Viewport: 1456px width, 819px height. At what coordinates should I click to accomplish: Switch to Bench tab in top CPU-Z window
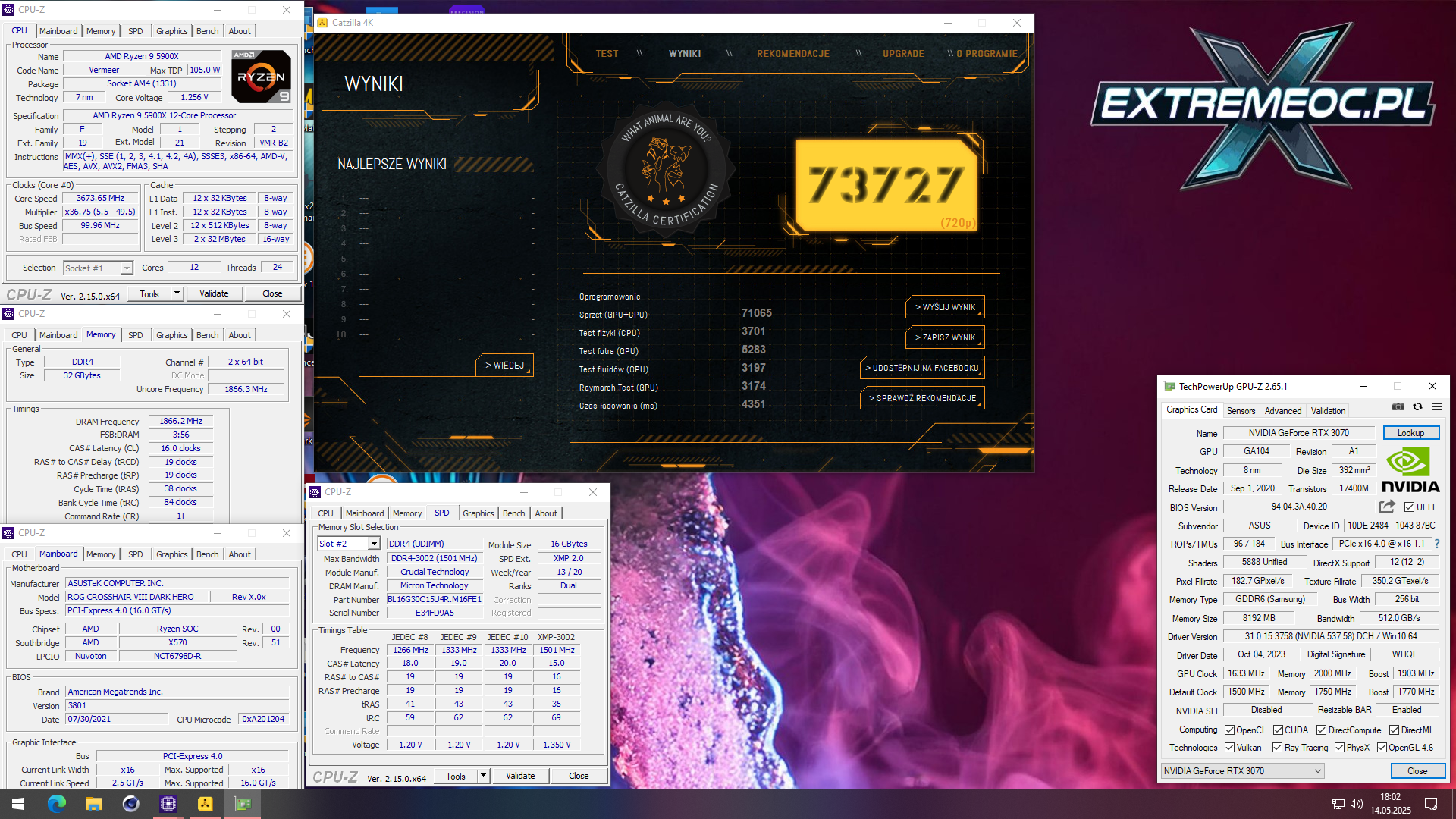207,31
